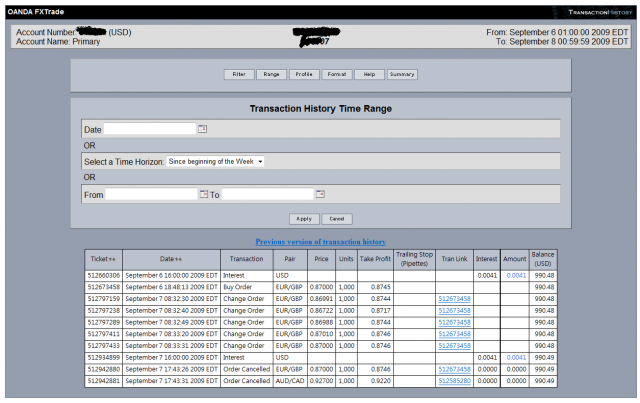Click September 6 16:00:00 2009 EDT date cell
Viewport: 640px width, 403px height.
click(171, 276)
